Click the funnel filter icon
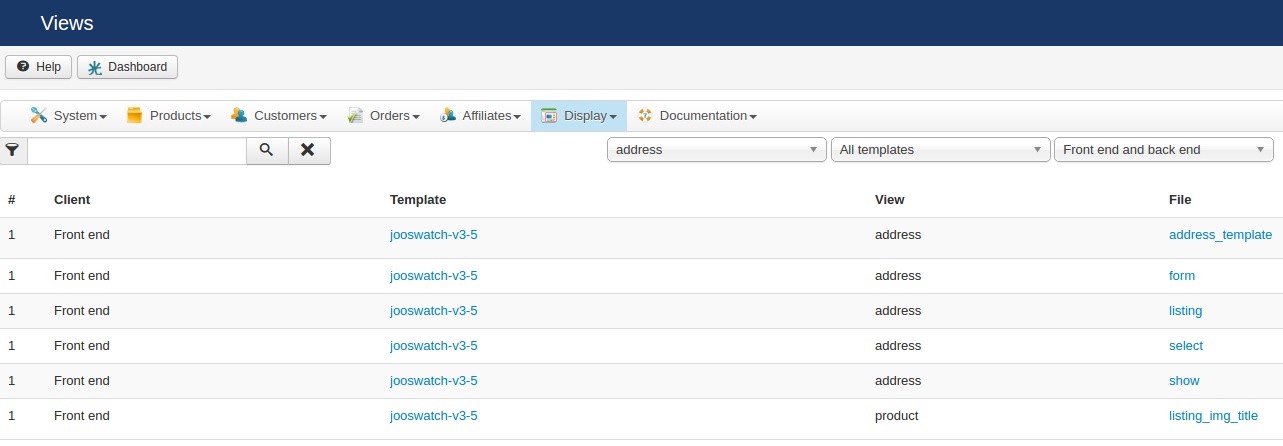This screenshot has height=446, width=1283. 13,150
